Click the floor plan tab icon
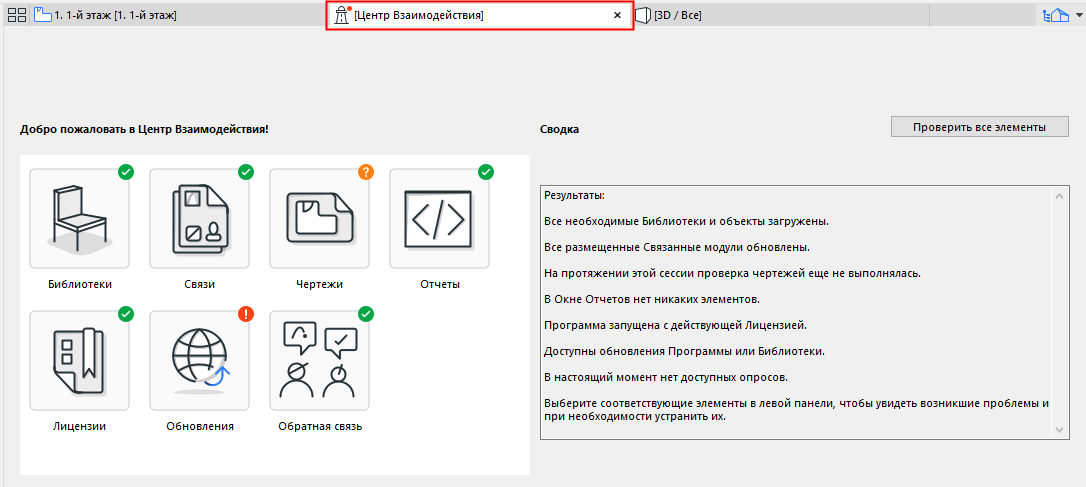The width and height of the screenshot is (1086, 487). click(43, 15)
